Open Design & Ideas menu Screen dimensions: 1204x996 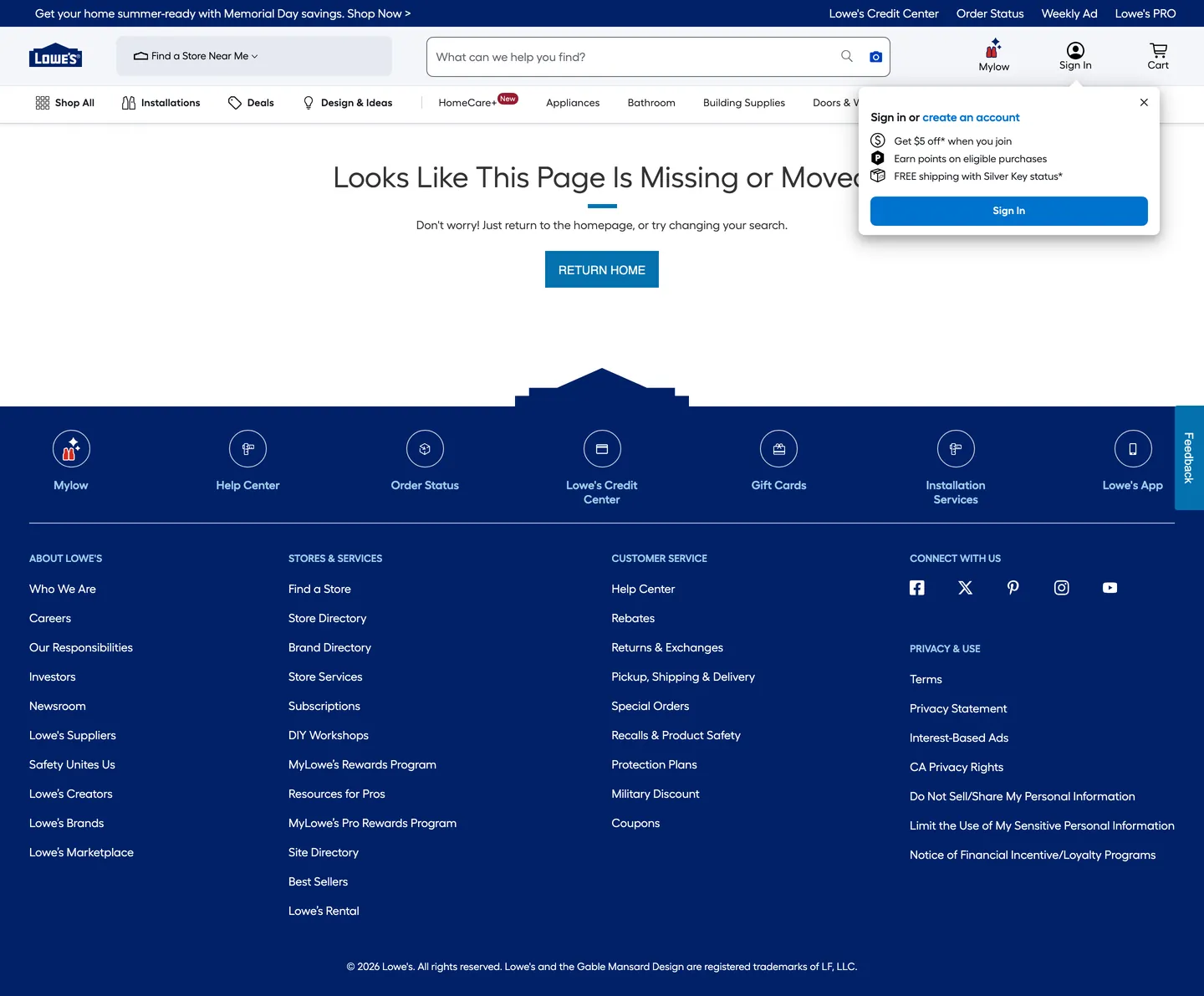click(347, 103)
